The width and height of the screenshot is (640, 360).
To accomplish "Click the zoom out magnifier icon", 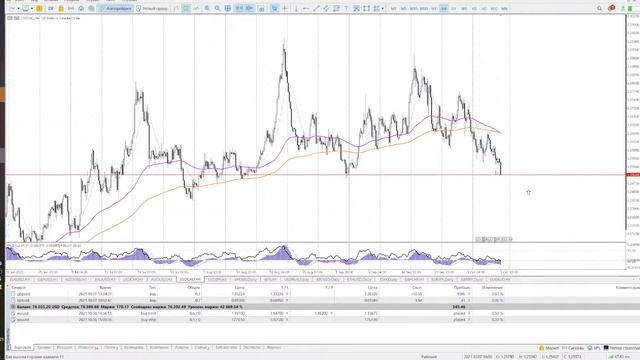I will click(x=217, y=9).
